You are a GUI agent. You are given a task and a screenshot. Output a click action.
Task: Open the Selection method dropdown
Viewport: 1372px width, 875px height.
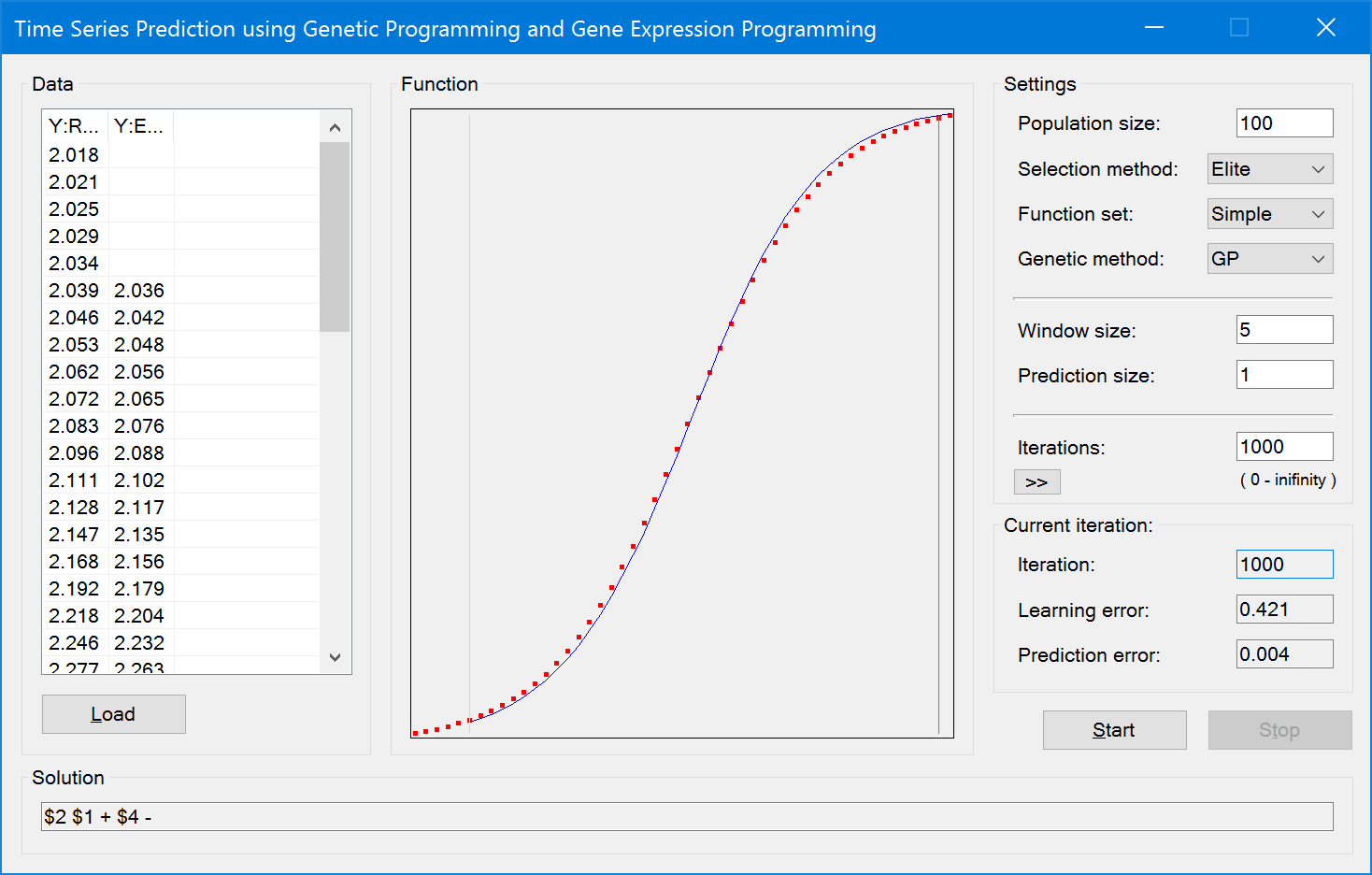1270,169
